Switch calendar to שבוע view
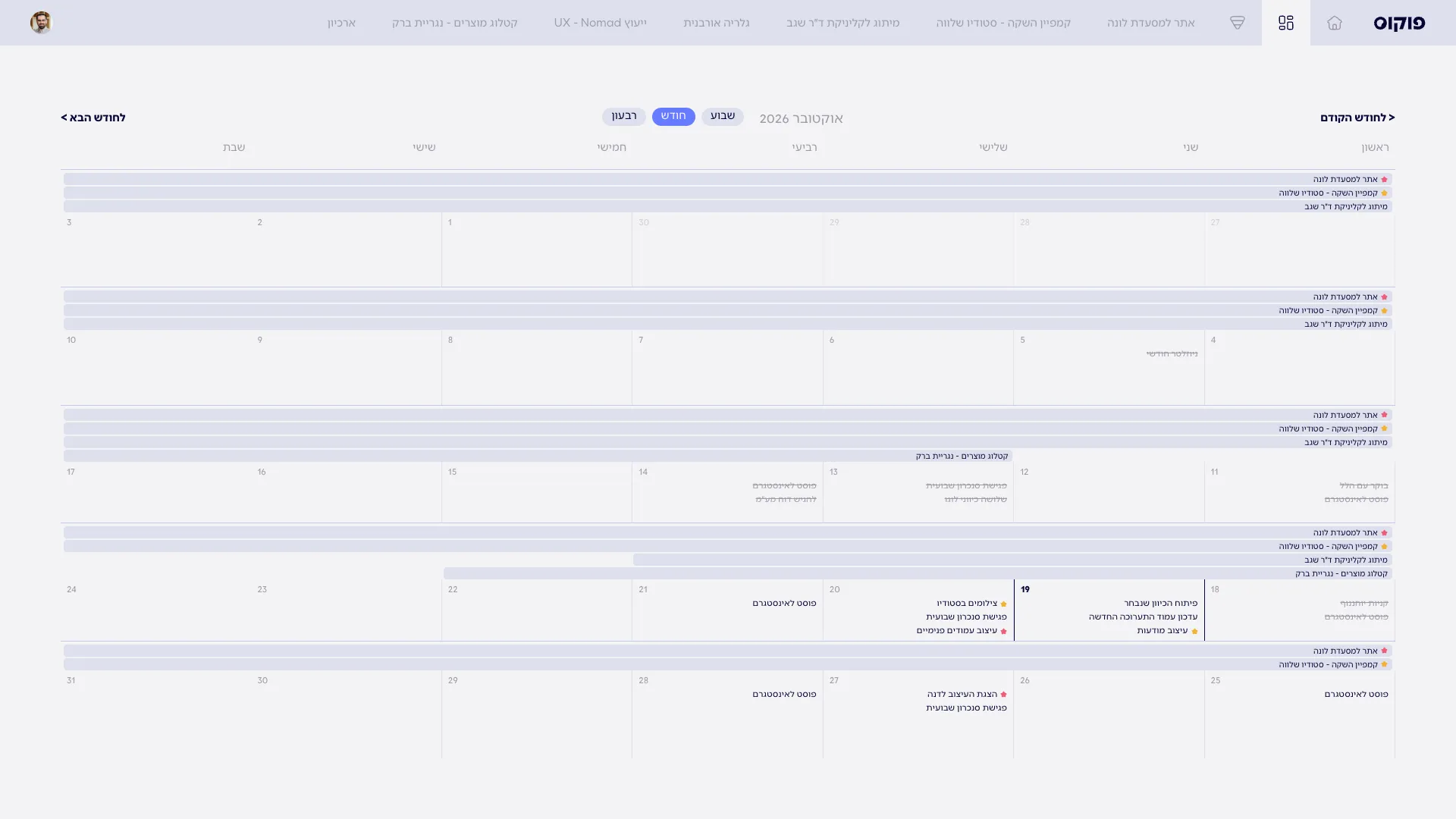1456x819 pixels. point(723,116)
